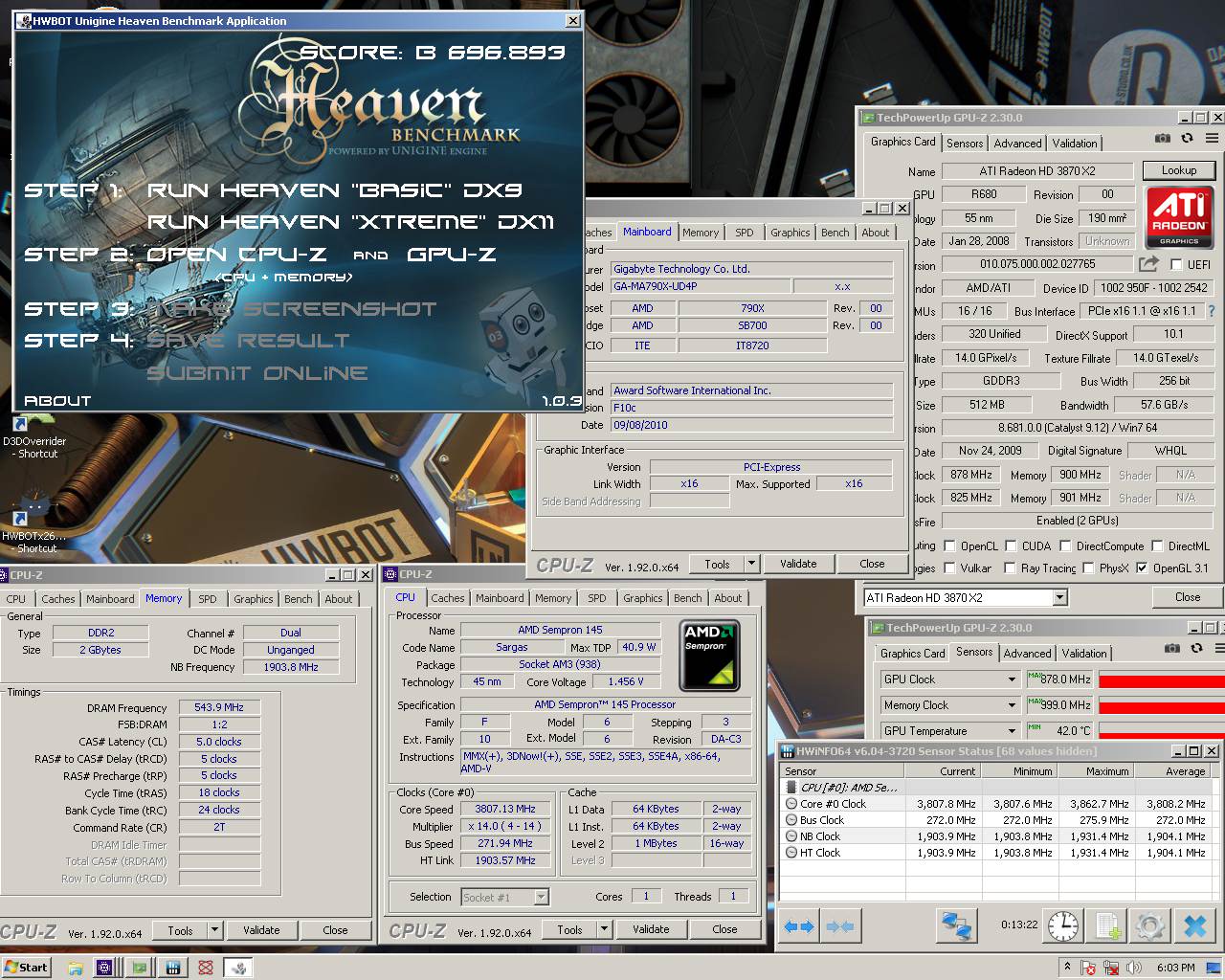Switch to GPU-Z Validation tab in top window
Image resolution: width=1225 pixels, height=980 pixels.
[x=1075, y=144]
